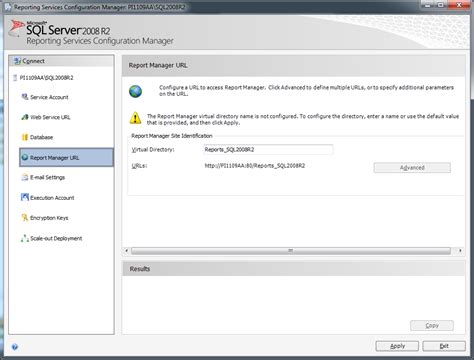This screenshot has height=360, width=474.
Task: Click the Results heading text
Action: [x=140, y=269]
